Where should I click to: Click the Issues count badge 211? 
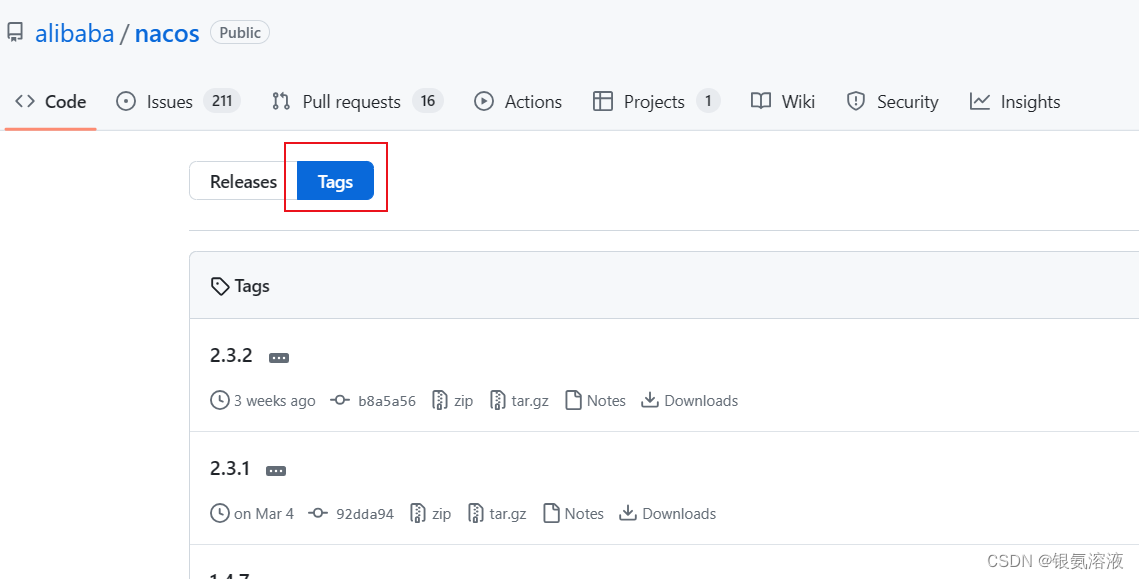(222, 101)
